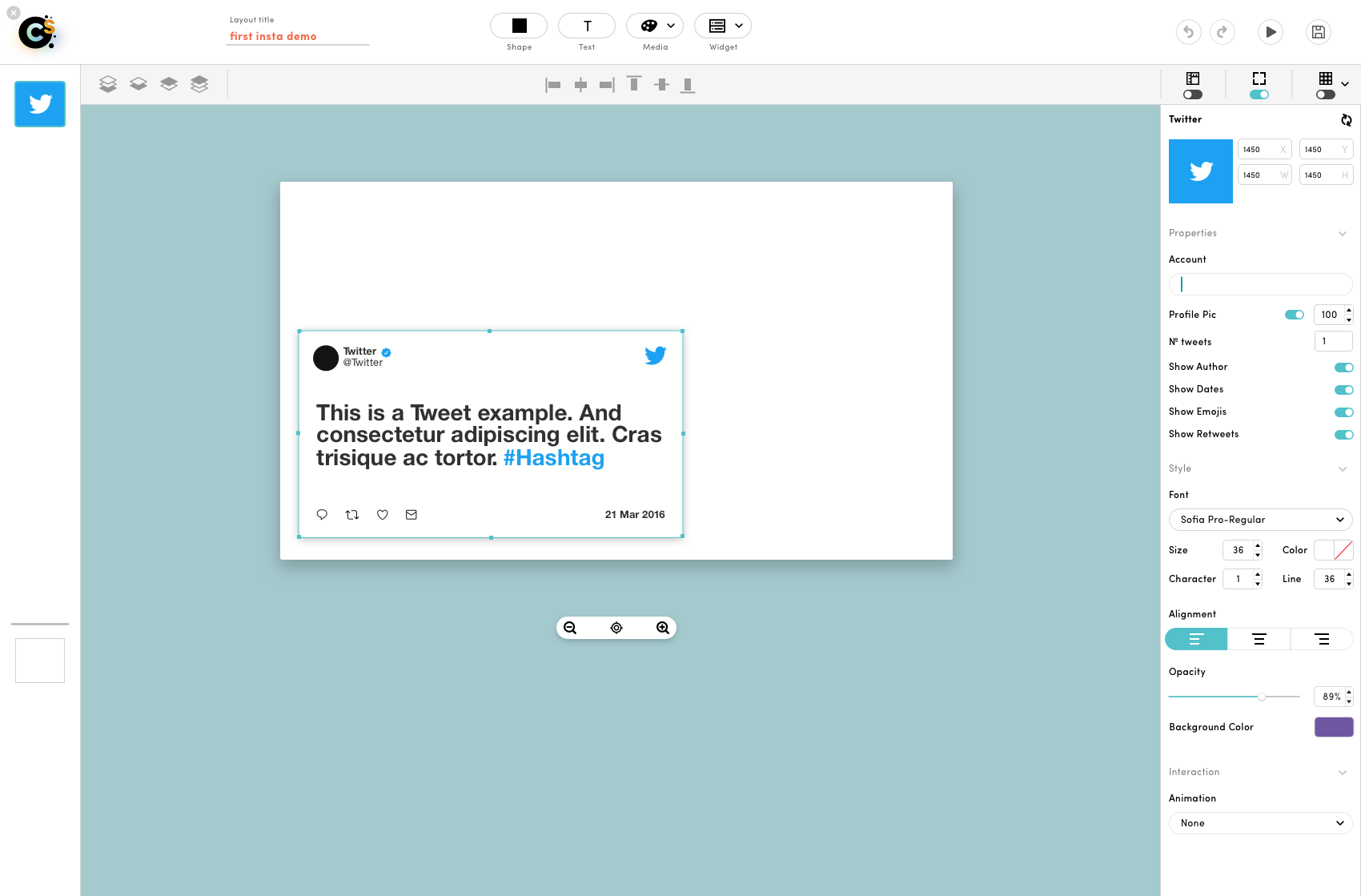The image size is (1361, 896).
Task: Click the undo arrow icon
Action: coord(1189,32)
